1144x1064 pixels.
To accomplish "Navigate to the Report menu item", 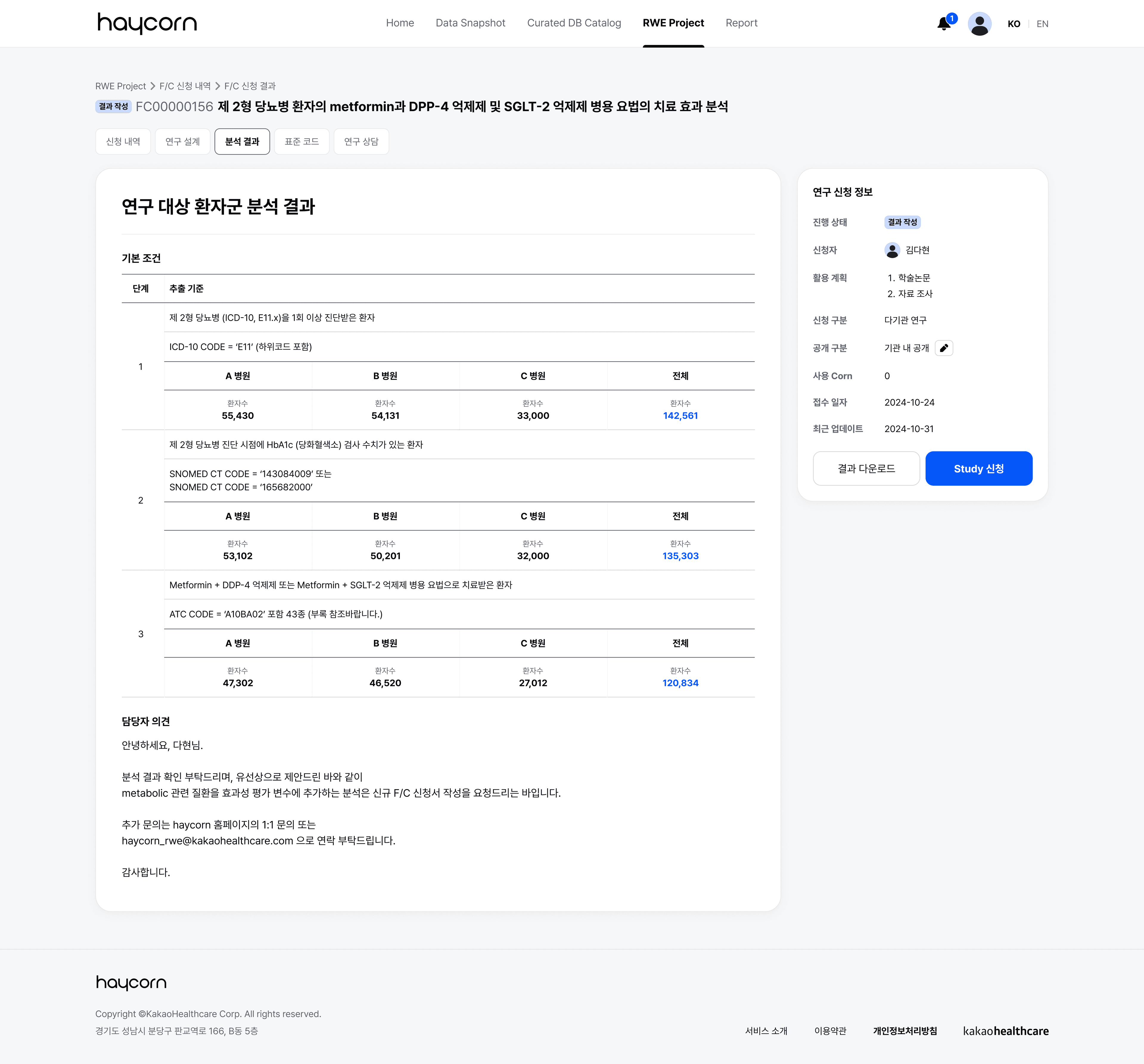I will [x=741, y=23].
